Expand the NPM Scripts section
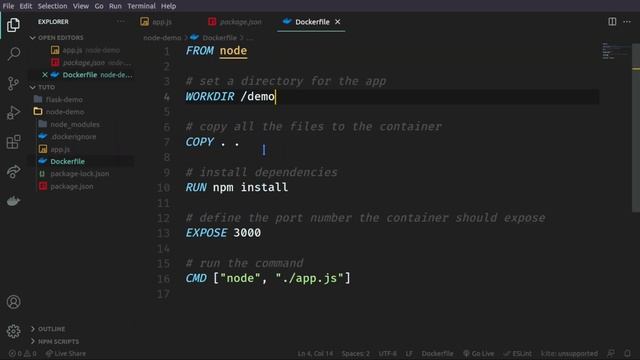 pos(55,341)
